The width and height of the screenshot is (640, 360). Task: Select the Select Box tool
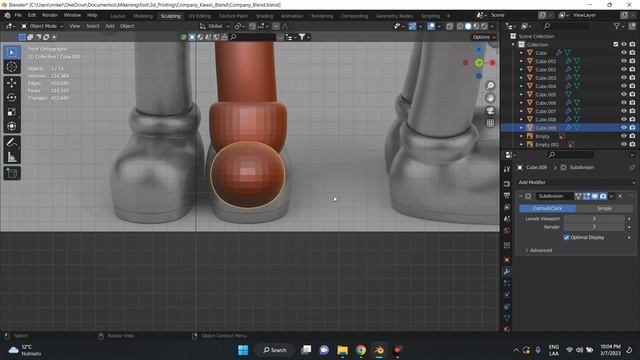(x=12, y=53)
